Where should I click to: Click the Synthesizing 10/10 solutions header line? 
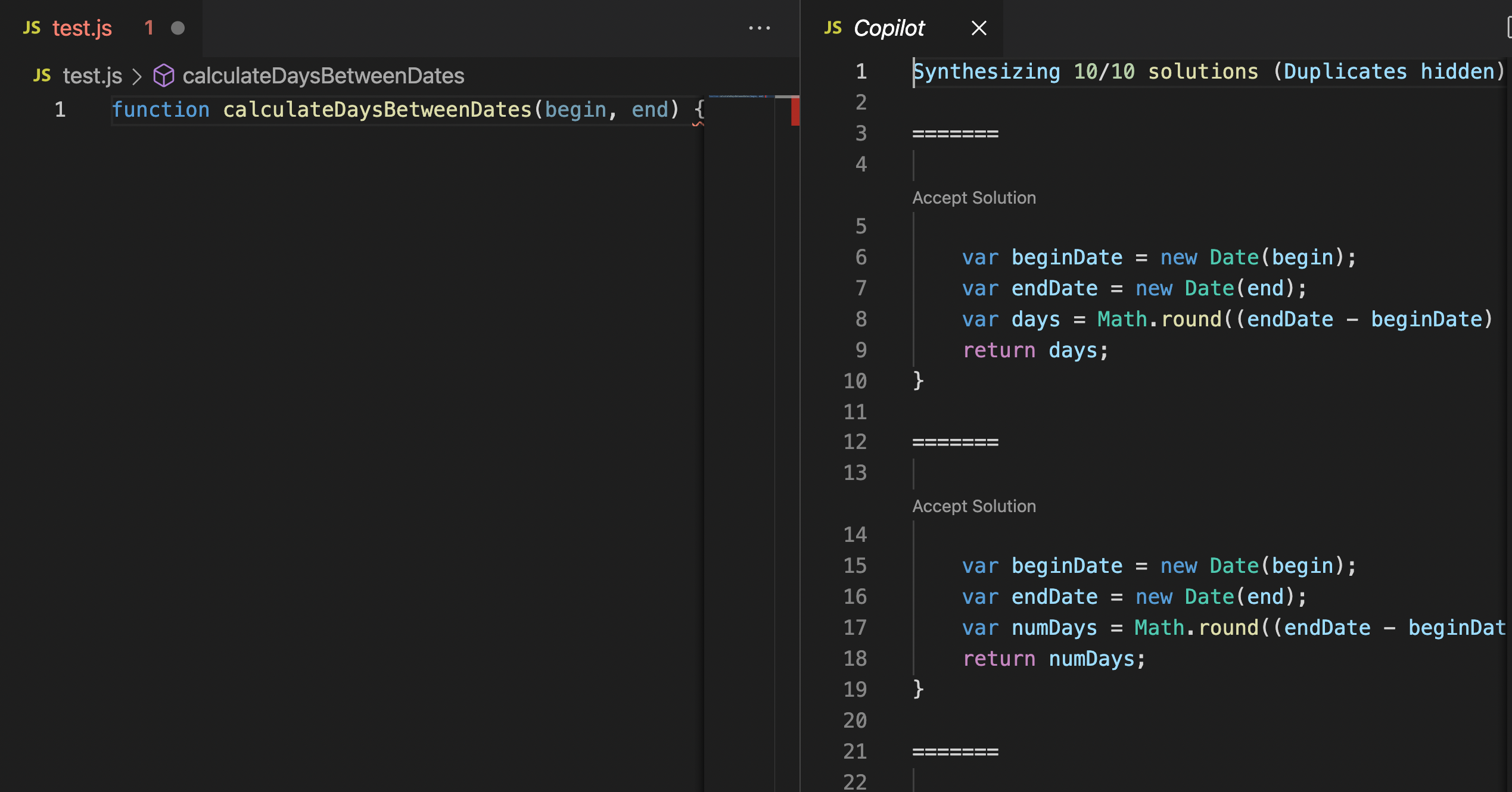pyautogui.click(x=1209, y=71)
